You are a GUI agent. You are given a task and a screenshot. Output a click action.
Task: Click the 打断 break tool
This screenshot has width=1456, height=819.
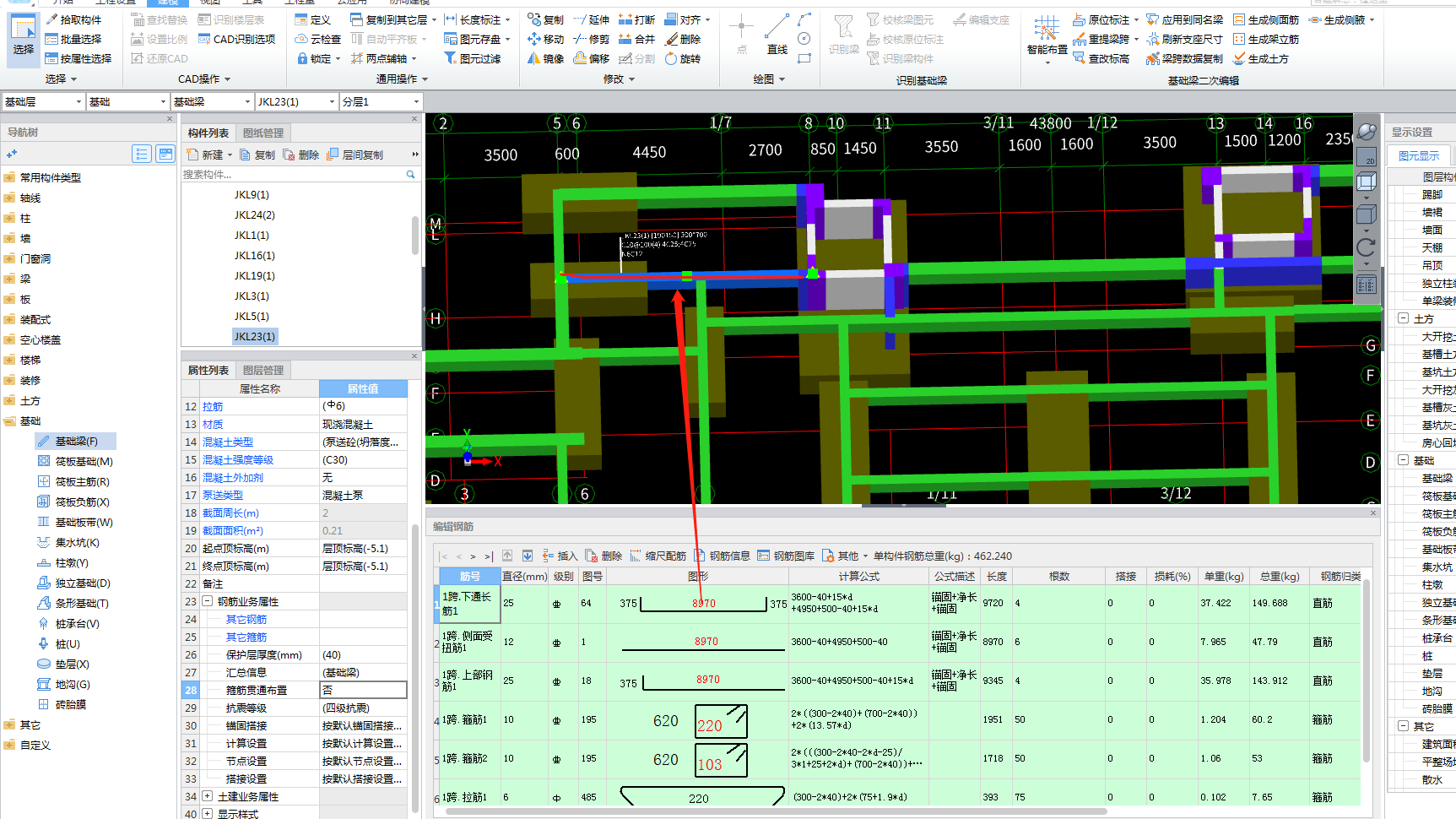636,19
